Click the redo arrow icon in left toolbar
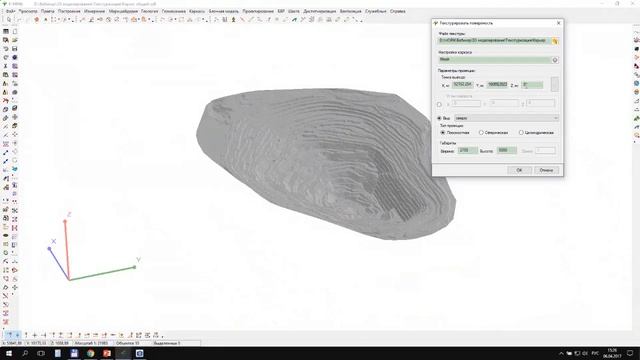This screenshot has width=640, height=360. tap(6, 57)
